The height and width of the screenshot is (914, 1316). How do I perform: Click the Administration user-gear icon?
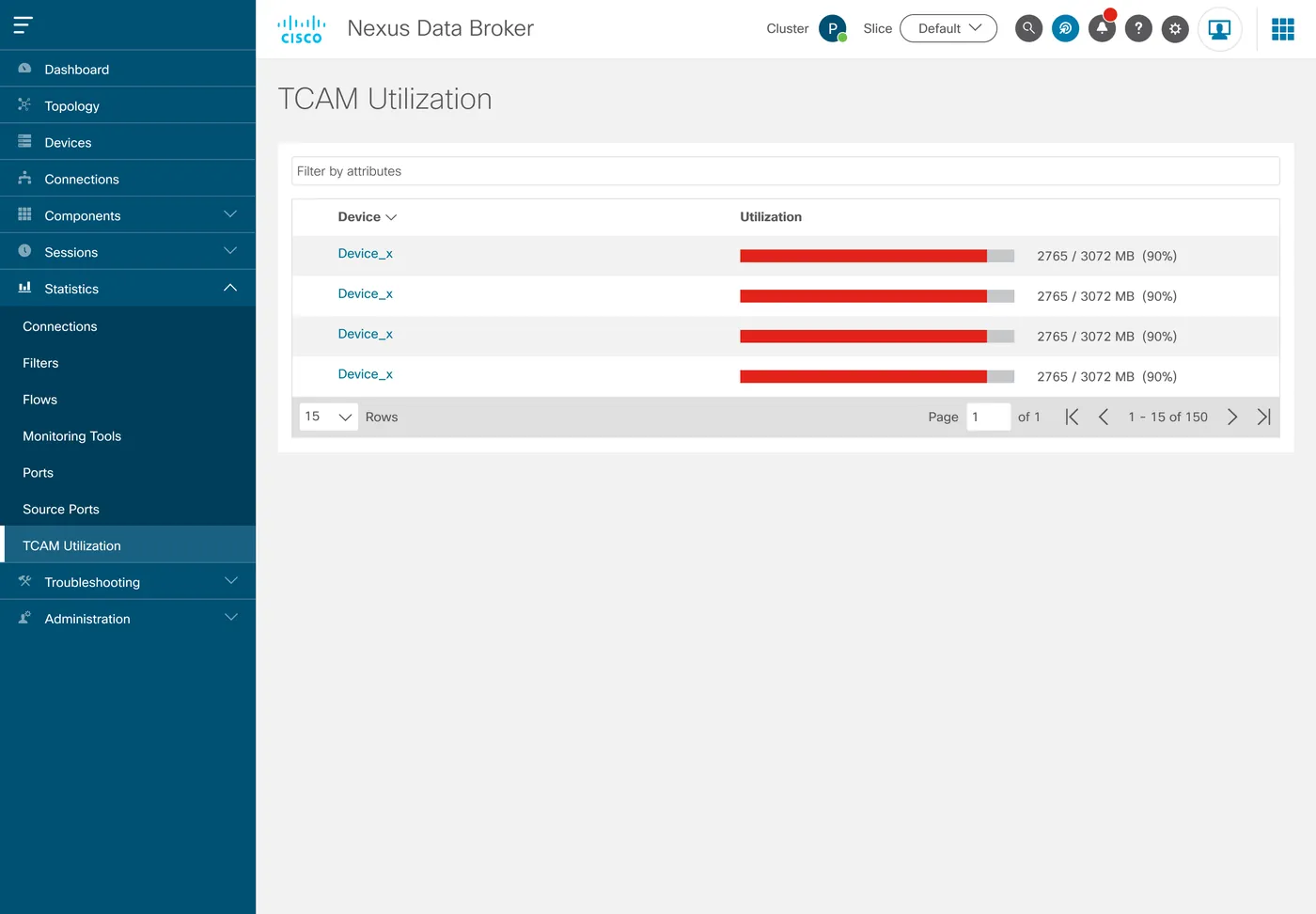pyautogui.click(x=24, y=618)
